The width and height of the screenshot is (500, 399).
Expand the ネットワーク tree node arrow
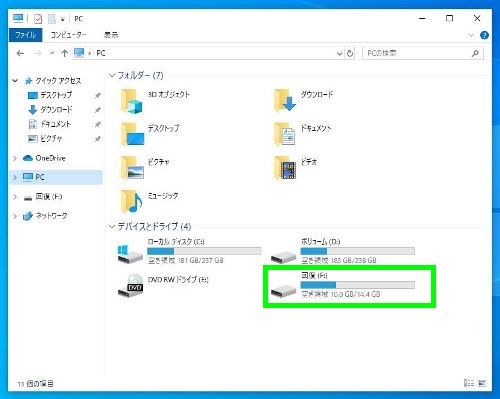point(15,216)
